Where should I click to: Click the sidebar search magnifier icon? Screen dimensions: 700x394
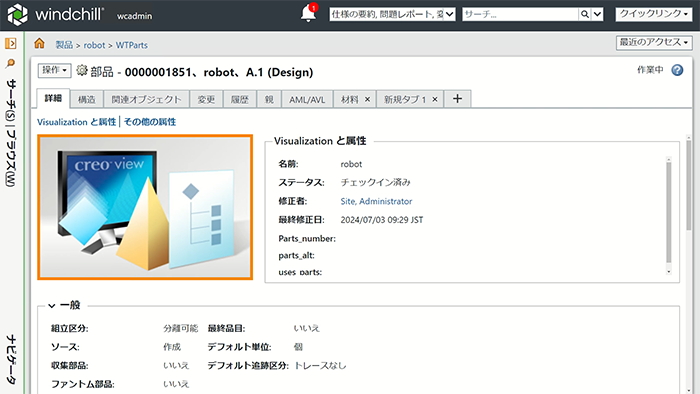click(10, 63)
